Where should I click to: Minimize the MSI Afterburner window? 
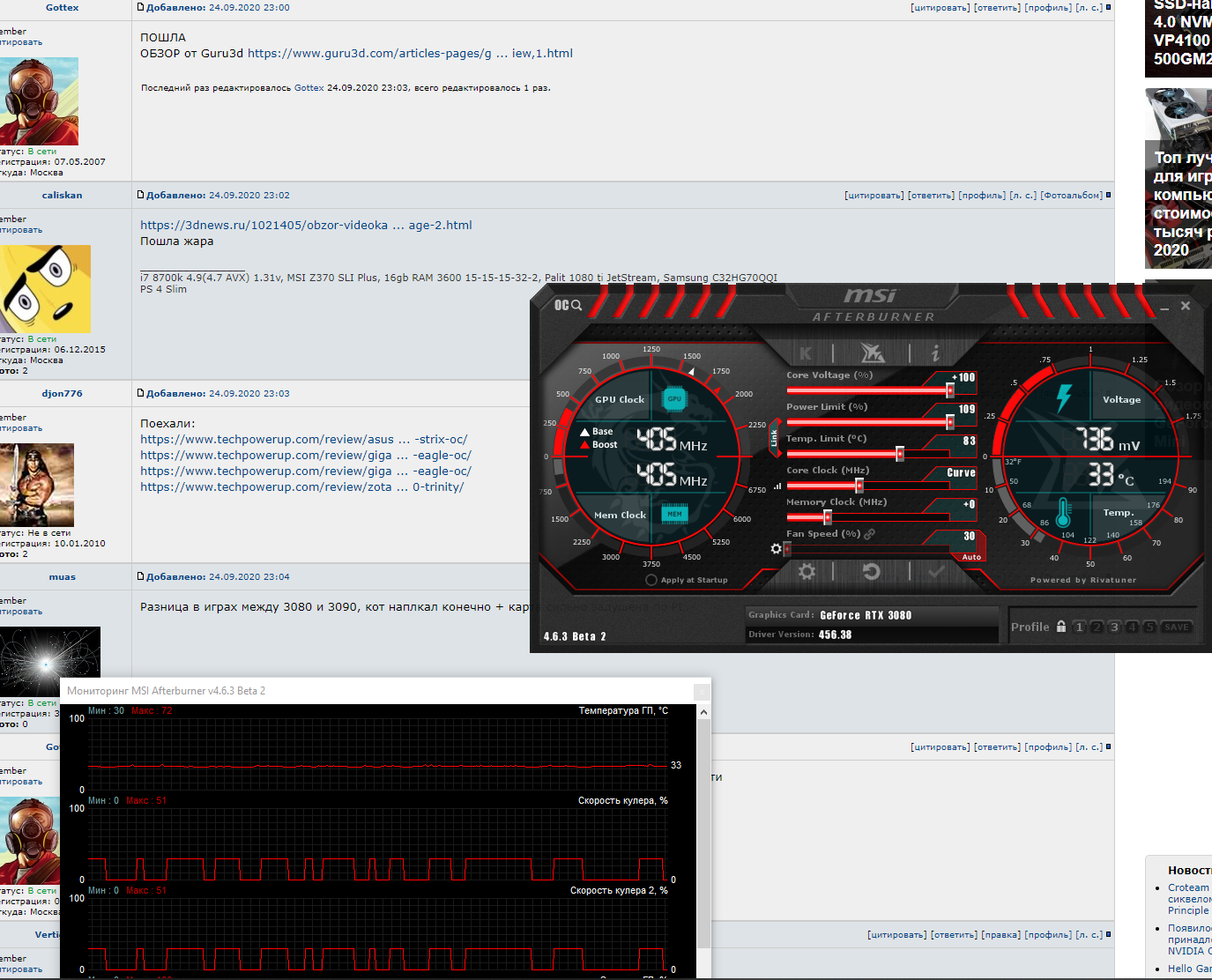point(1164,307)
